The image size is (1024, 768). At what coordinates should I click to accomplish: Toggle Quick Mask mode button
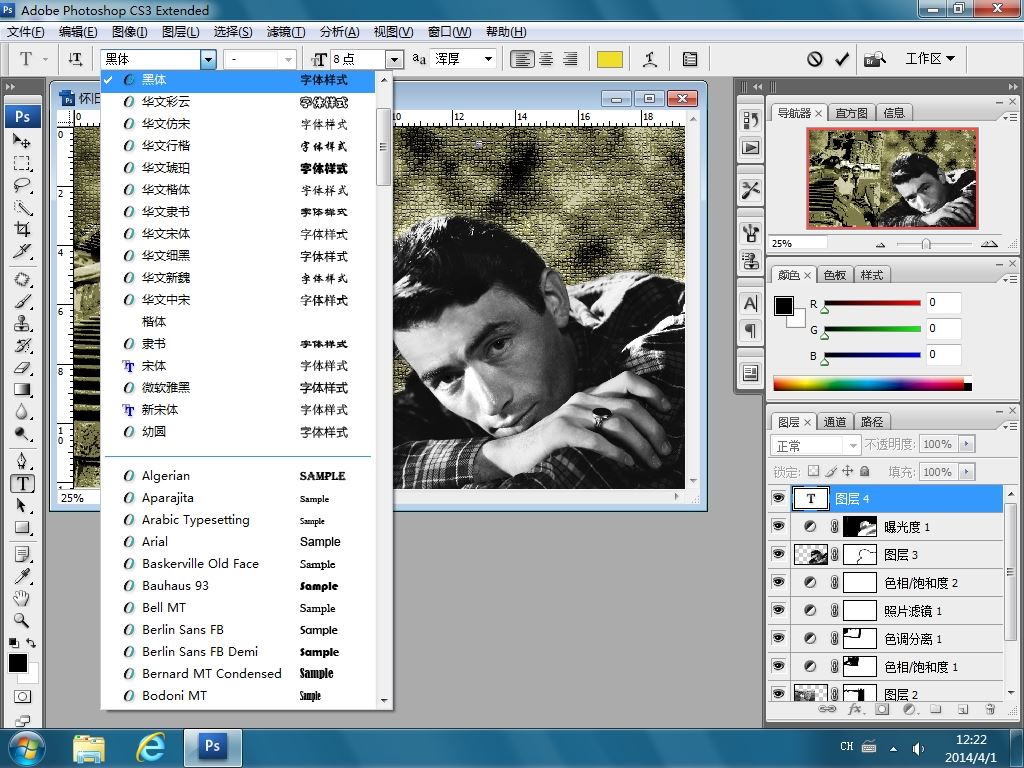coord(22,697)
